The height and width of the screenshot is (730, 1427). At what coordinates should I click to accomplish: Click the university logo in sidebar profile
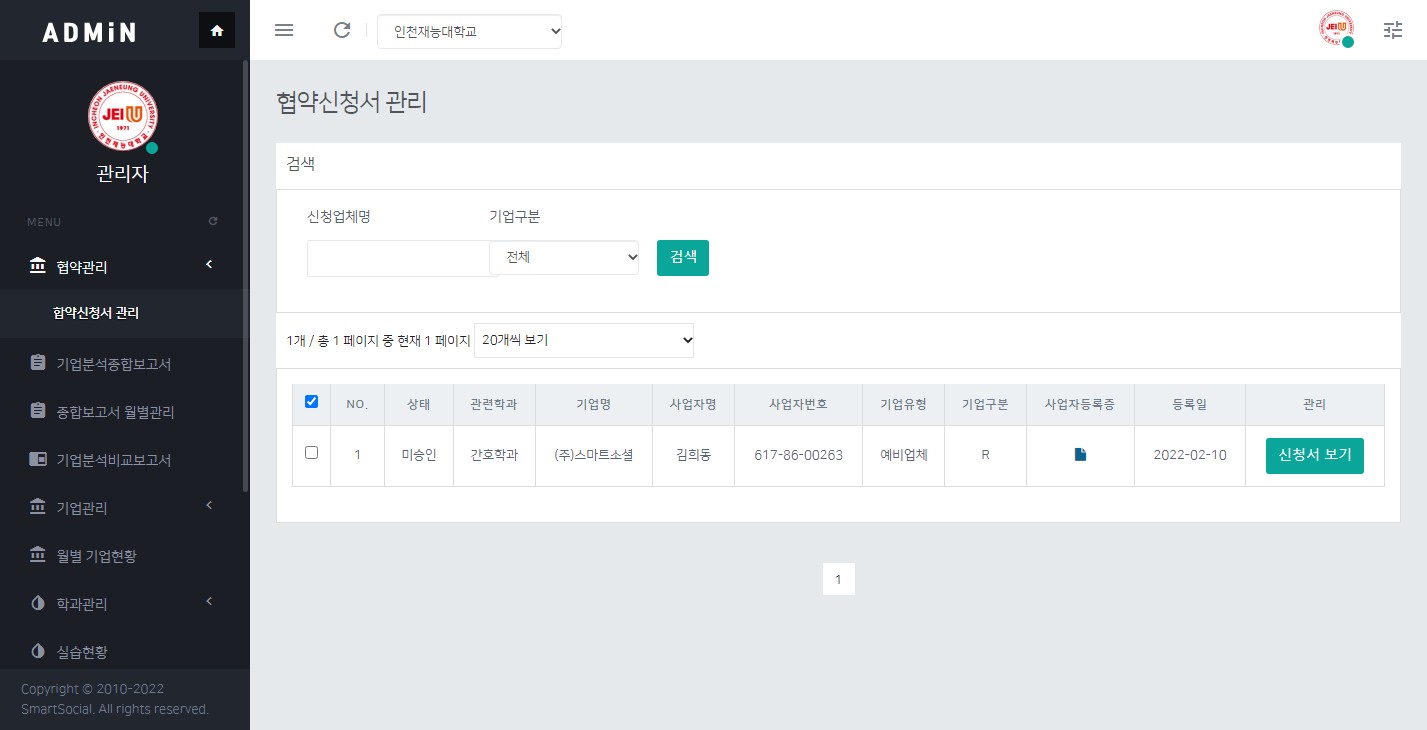[123, 116]
